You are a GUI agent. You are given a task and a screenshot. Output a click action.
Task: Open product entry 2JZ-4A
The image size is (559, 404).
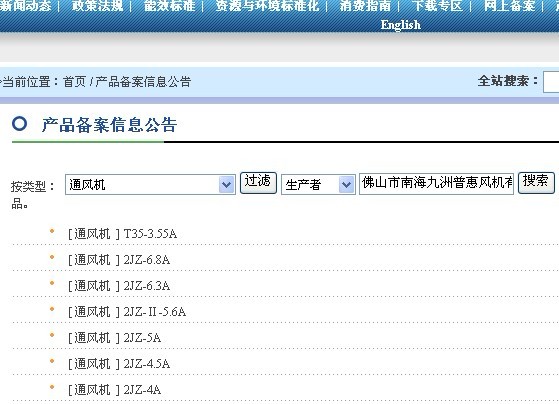tap(114, 389)
